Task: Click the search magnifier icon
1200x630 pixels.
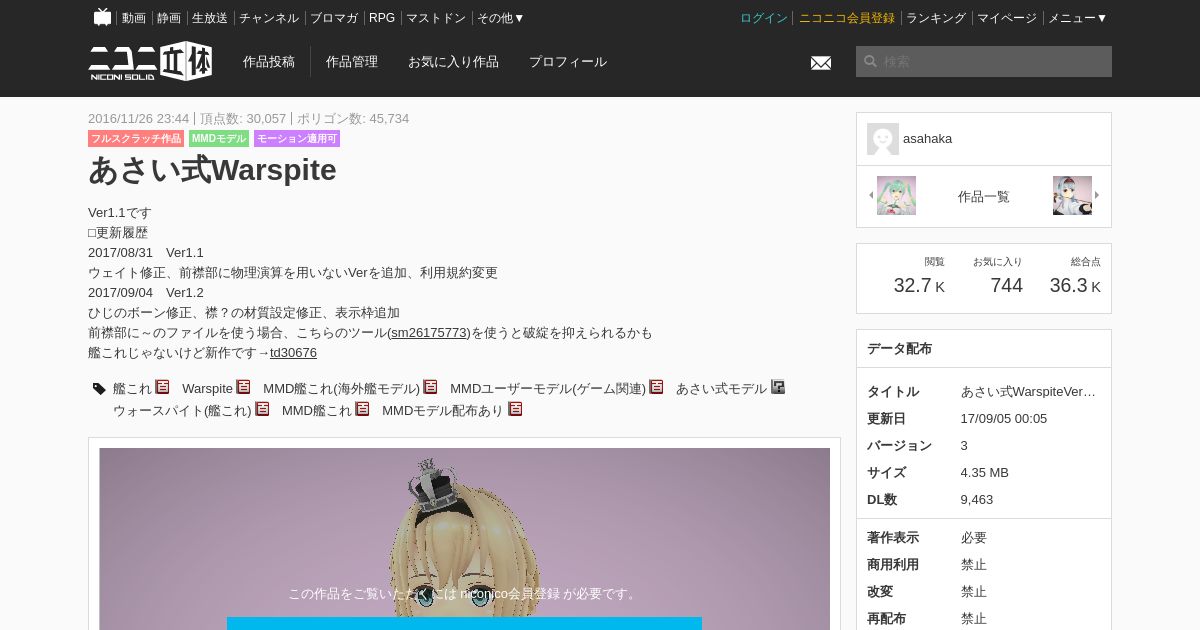Action: tap(870, 62)
